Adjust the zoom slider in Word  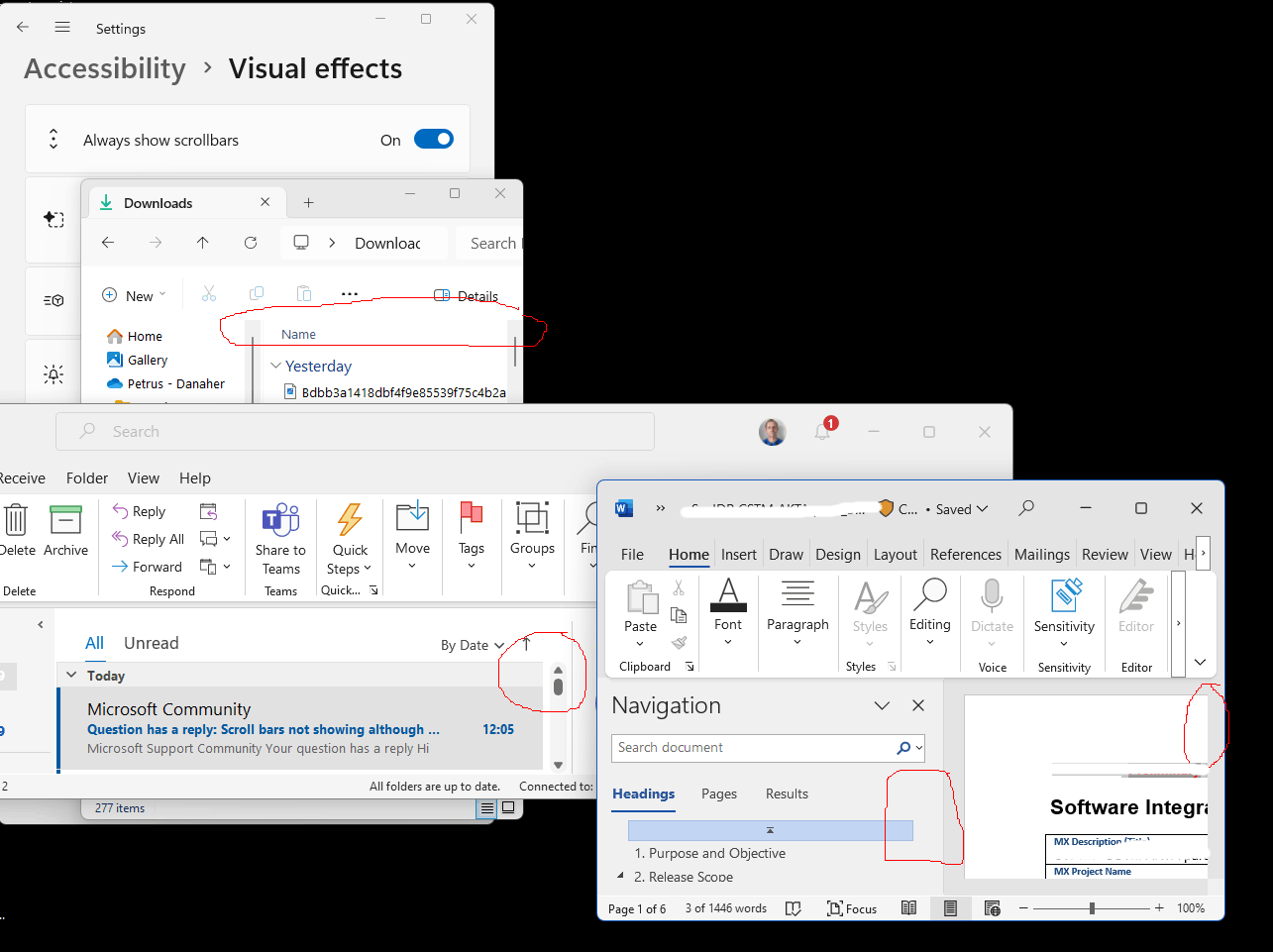click(1090, 906)
